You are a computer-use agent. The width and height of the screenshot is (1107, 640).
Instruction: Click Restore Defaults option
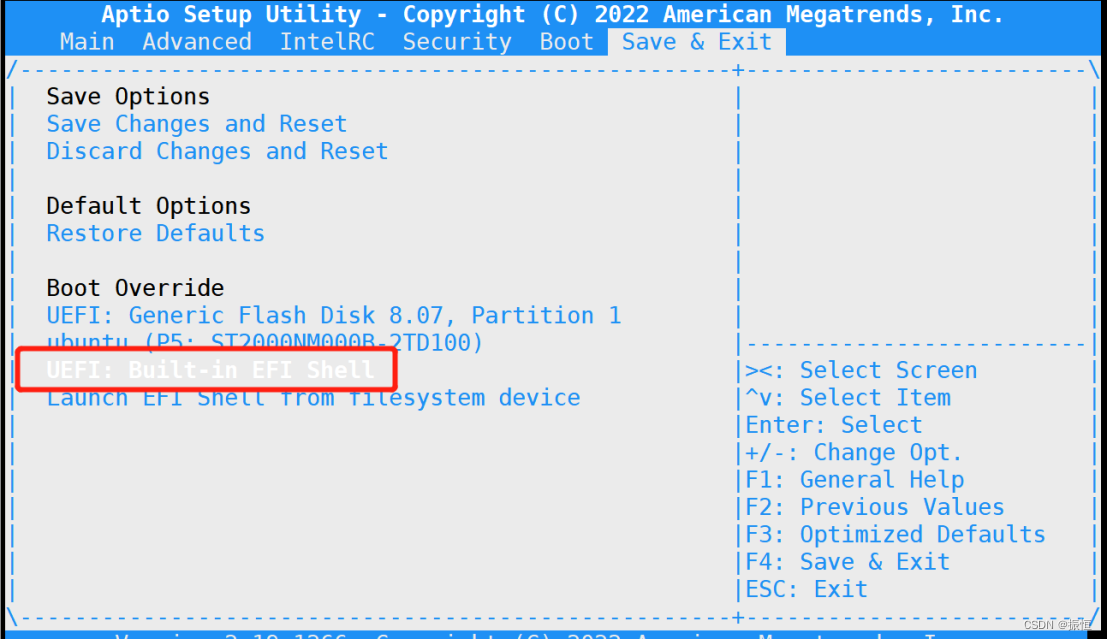click(x=155, y=234)
